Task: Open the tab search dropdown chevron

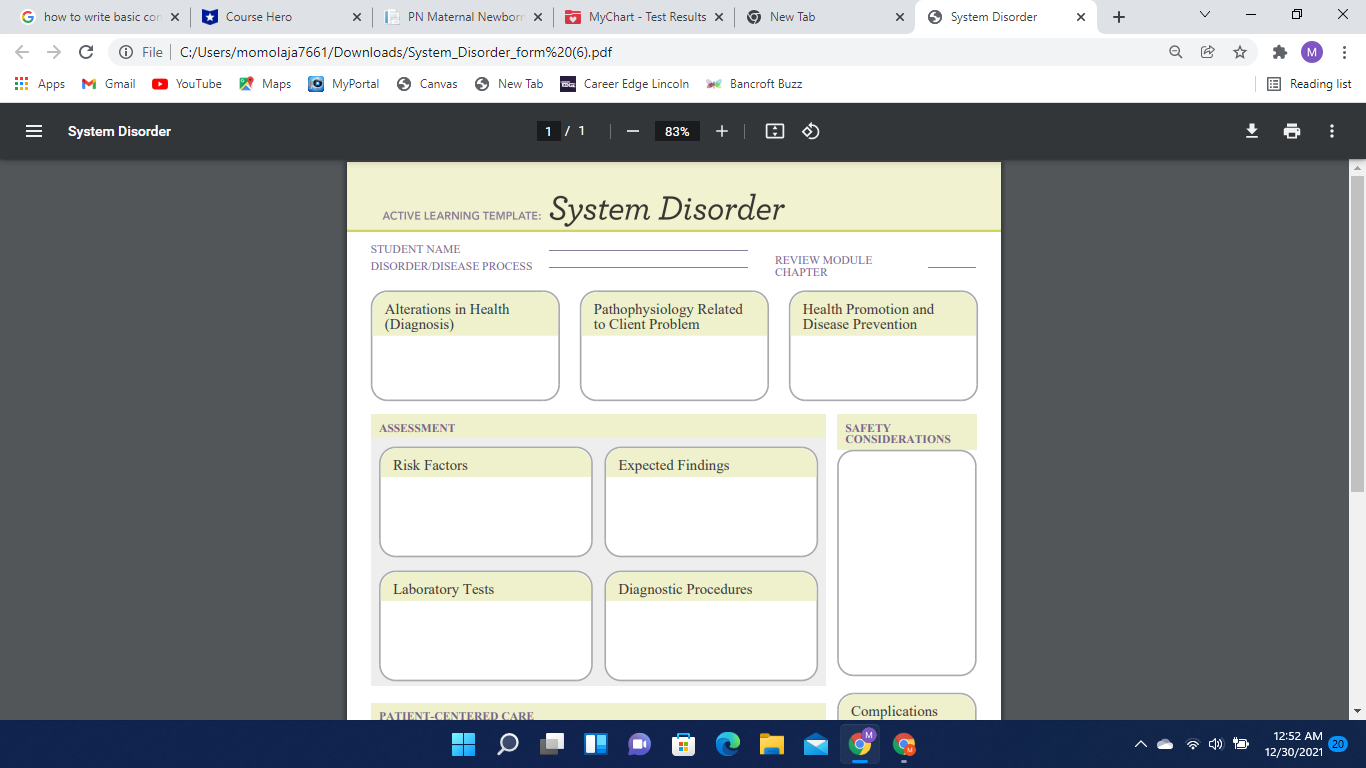Action: point(1203,15)
